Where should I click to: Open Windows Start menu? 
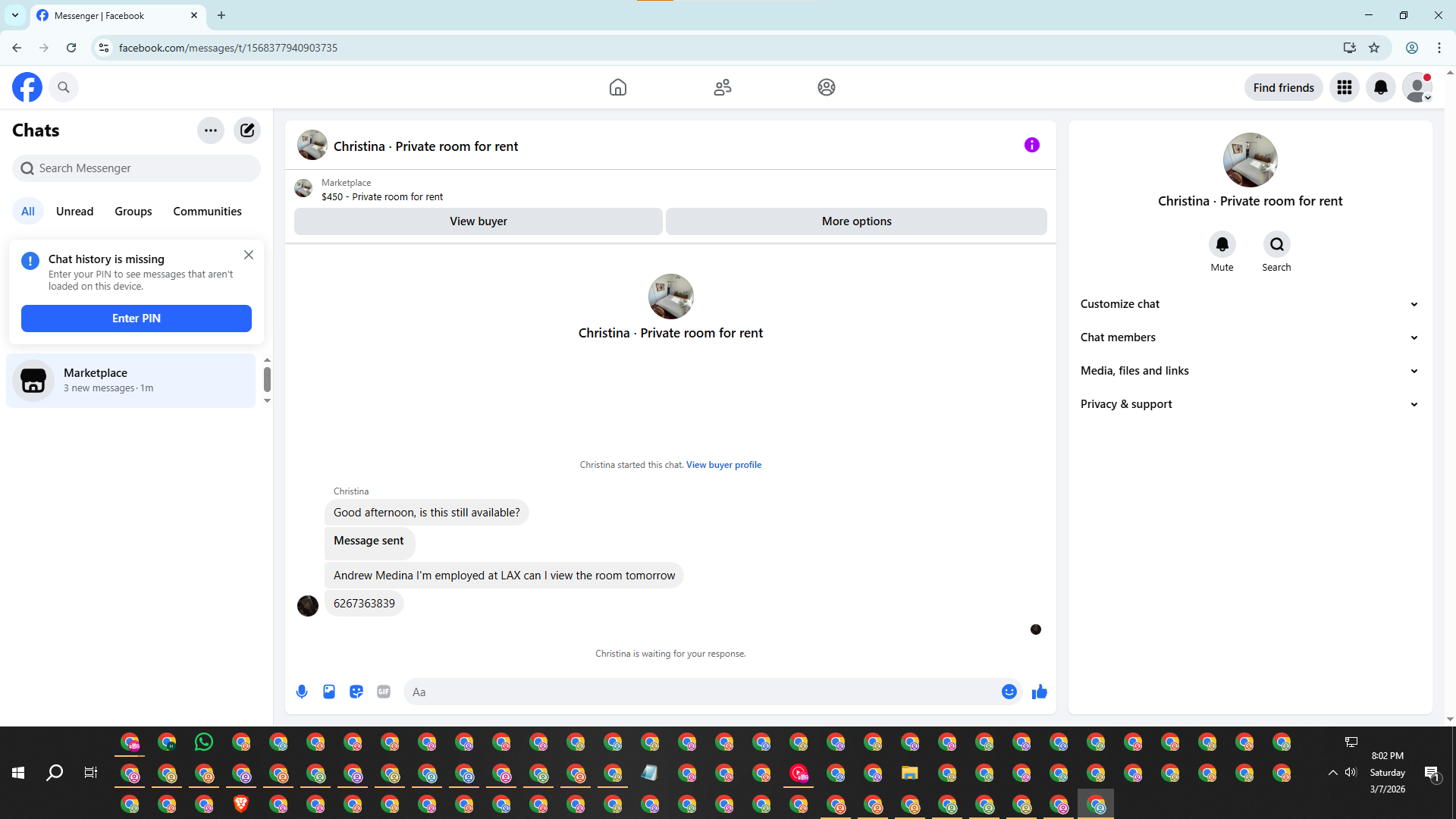pyautogui.click(x=18, y=773)
